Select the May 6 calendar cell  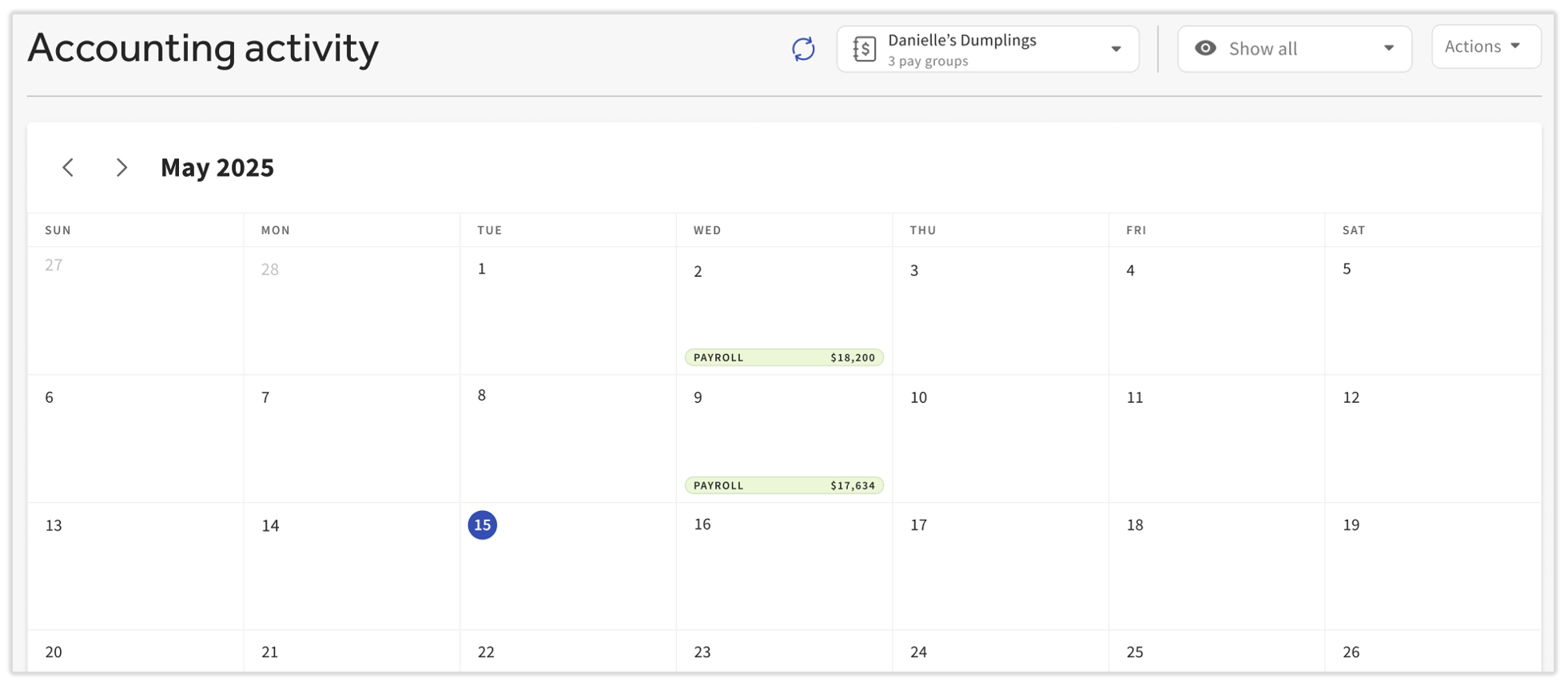point(135,438)
